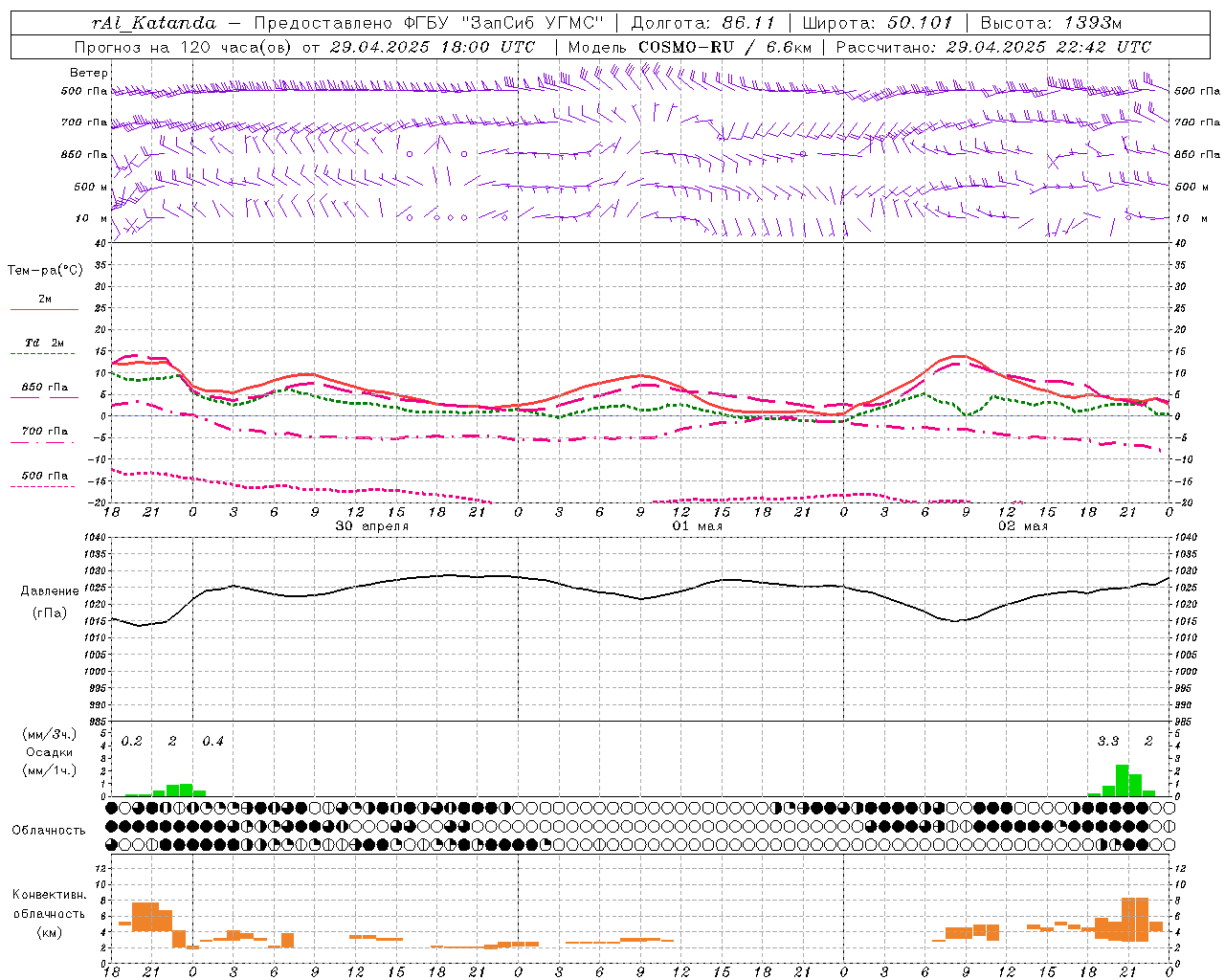1225x980 pixels.
Task: Click the (мм/3ч.) precipitation unit label
Action: tap(49, 734)
